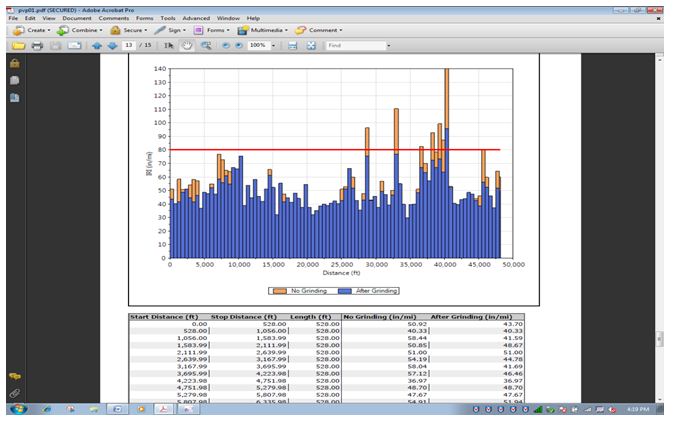673x421 pixels.
Task: Open the Multimedia dropdown menu
Action: click(262, 30)
